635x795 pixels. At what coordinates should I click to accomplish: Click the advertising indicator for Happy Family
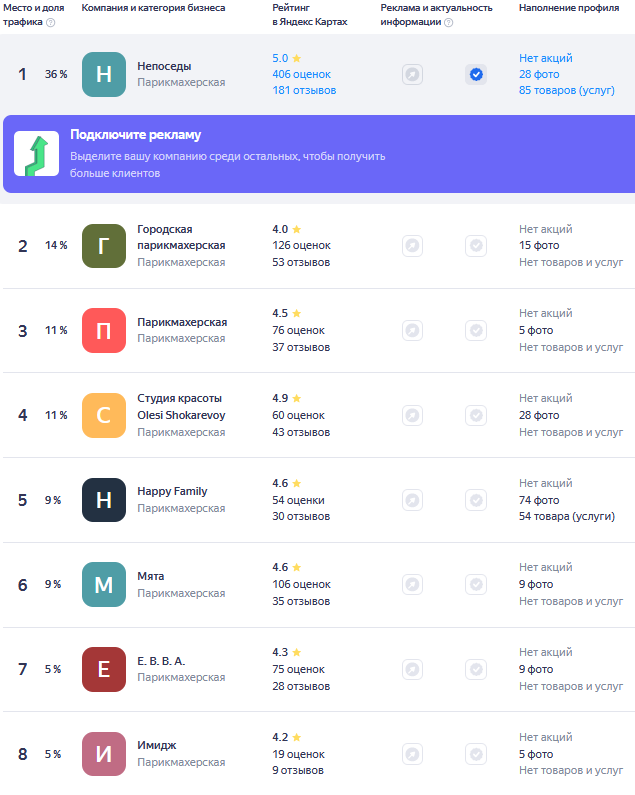pos(413,500)
